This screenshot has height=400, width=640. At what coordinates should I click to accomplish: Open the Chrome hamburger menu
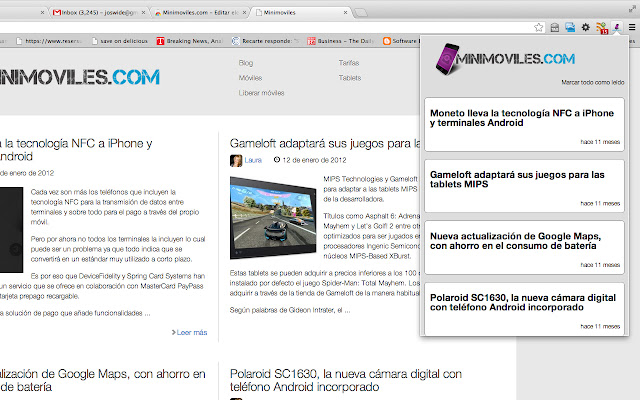632,27
